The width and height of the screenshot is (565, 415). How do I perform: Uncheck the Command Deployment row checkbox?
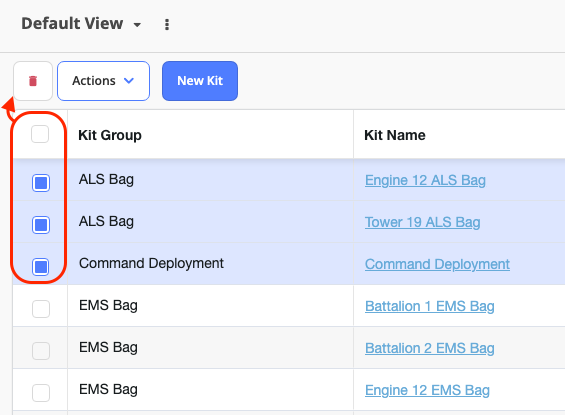tap(41, 267)
